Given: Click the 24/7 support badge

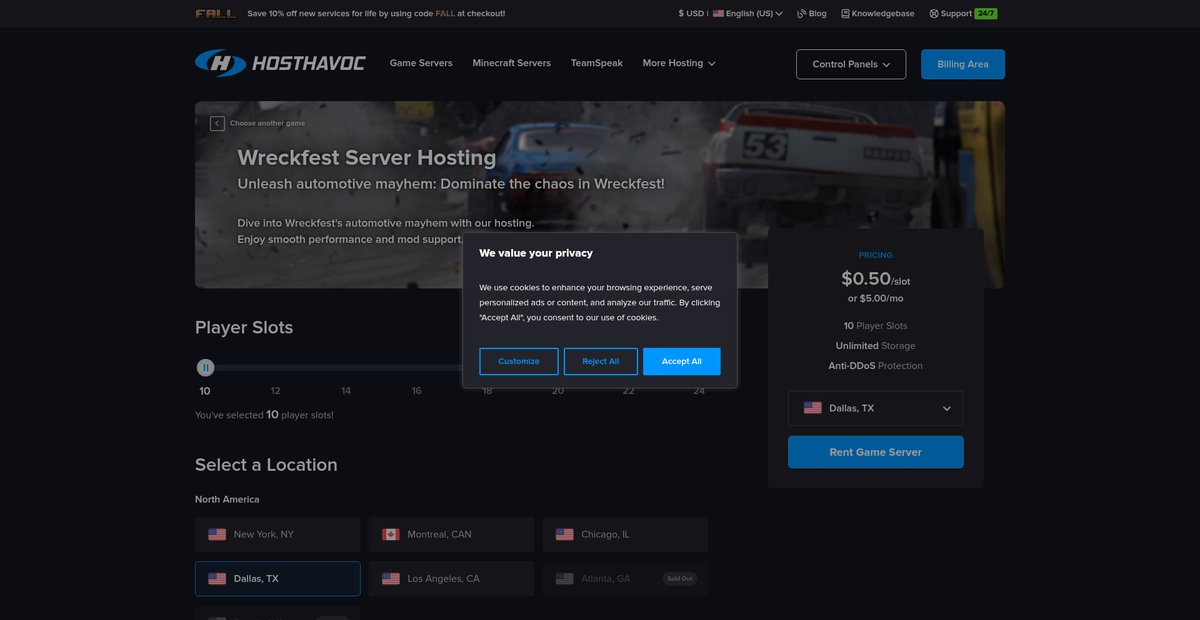Looking at the screenshot, I should click(x=986, y=14).
